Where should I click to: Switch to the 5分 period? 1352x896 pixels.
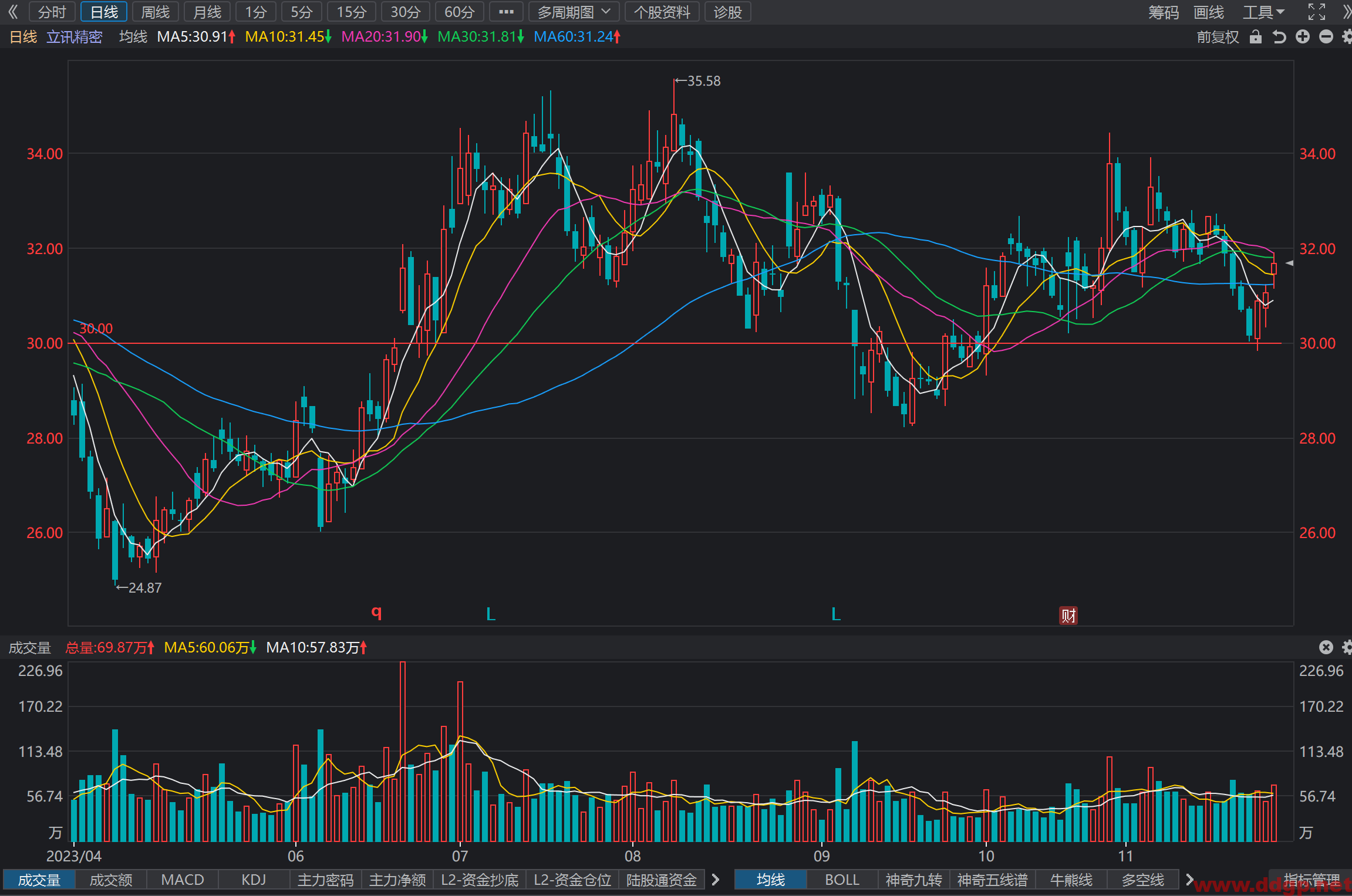point(302,12)
